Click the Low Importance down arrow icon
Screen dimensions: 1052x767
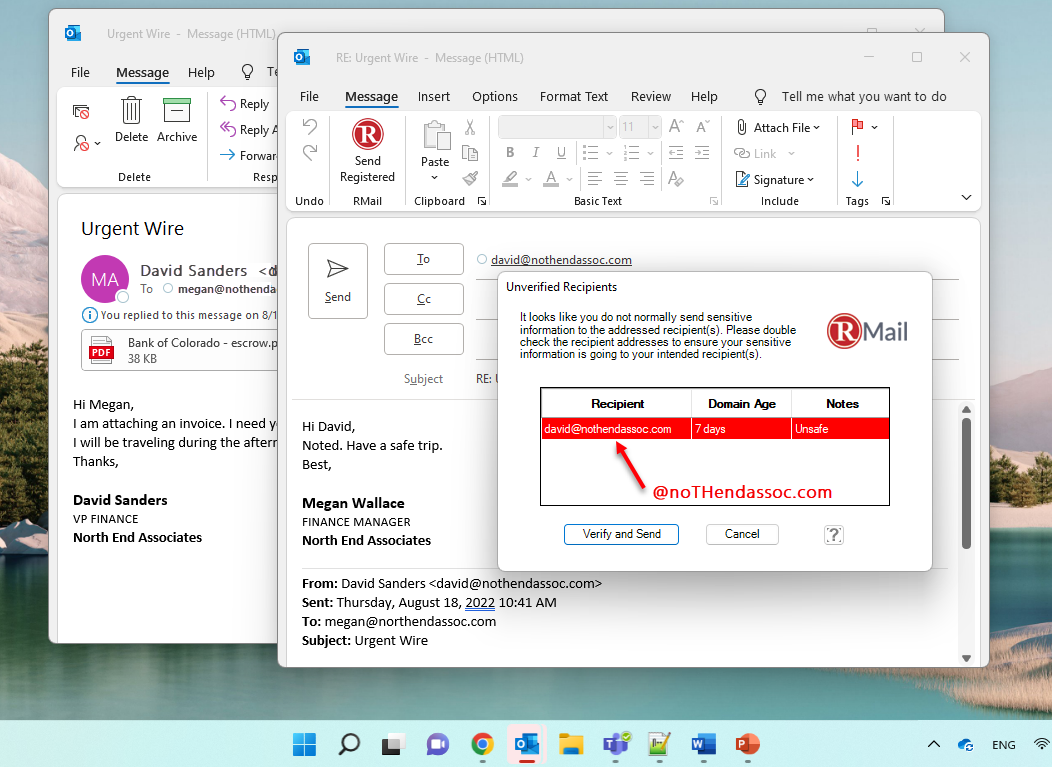pyautogui.click(x=857, y=179)
